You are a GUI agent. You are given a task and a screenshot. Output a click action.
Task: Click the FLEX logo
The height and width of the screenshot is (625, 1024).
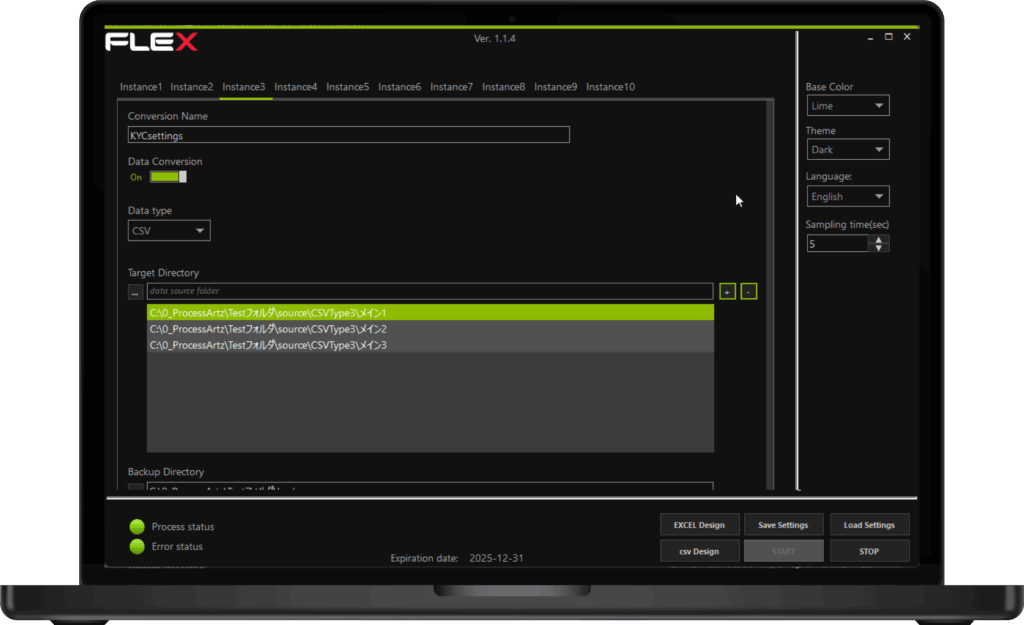coord(151,42)
